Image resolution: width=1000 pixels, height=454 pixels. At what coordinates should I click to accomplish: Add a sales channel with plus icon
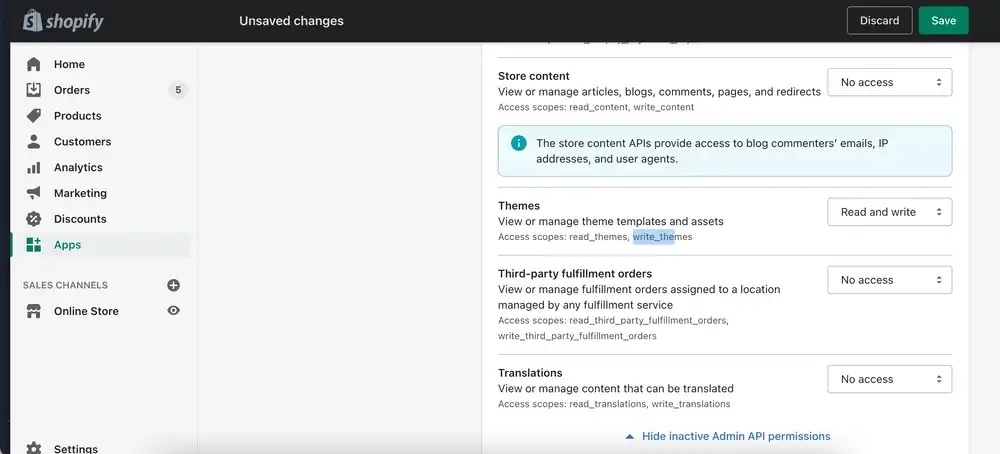[173, 285]
